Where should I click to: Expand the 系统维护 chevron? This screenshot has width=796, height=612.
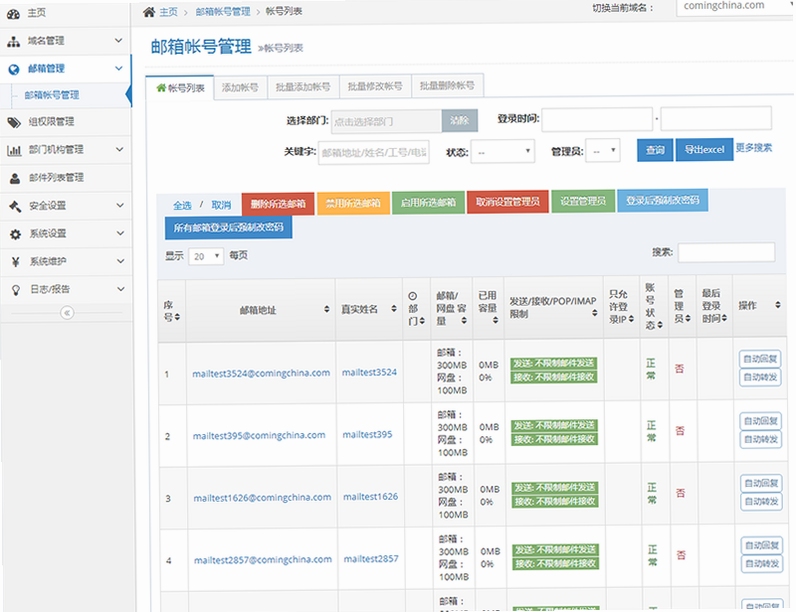pyautogui.click(x=120, y=261)
